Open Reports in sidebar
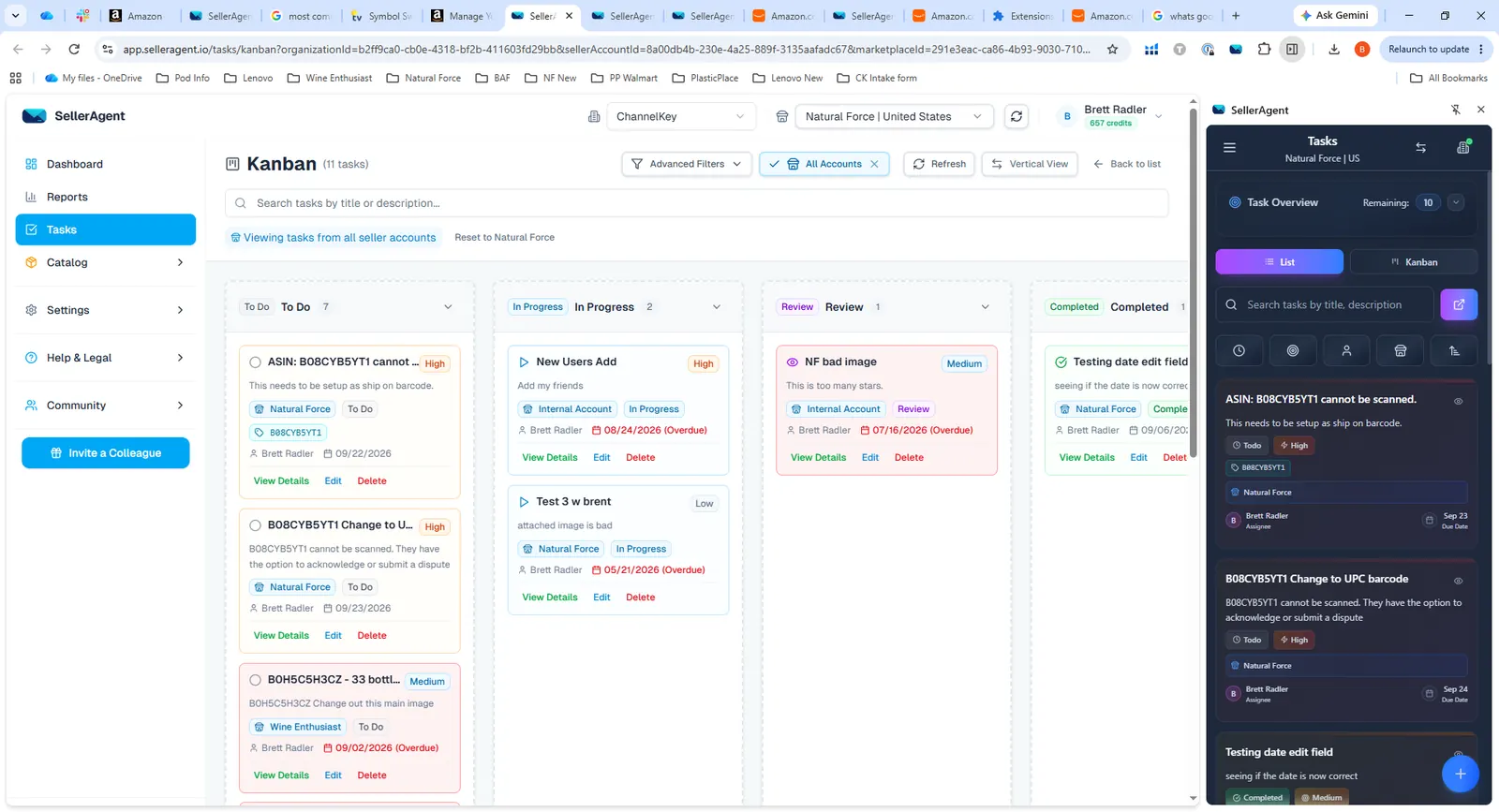The height and width of the screenshot is (812, 1499). pyautogui.click(x=106, y=197)
